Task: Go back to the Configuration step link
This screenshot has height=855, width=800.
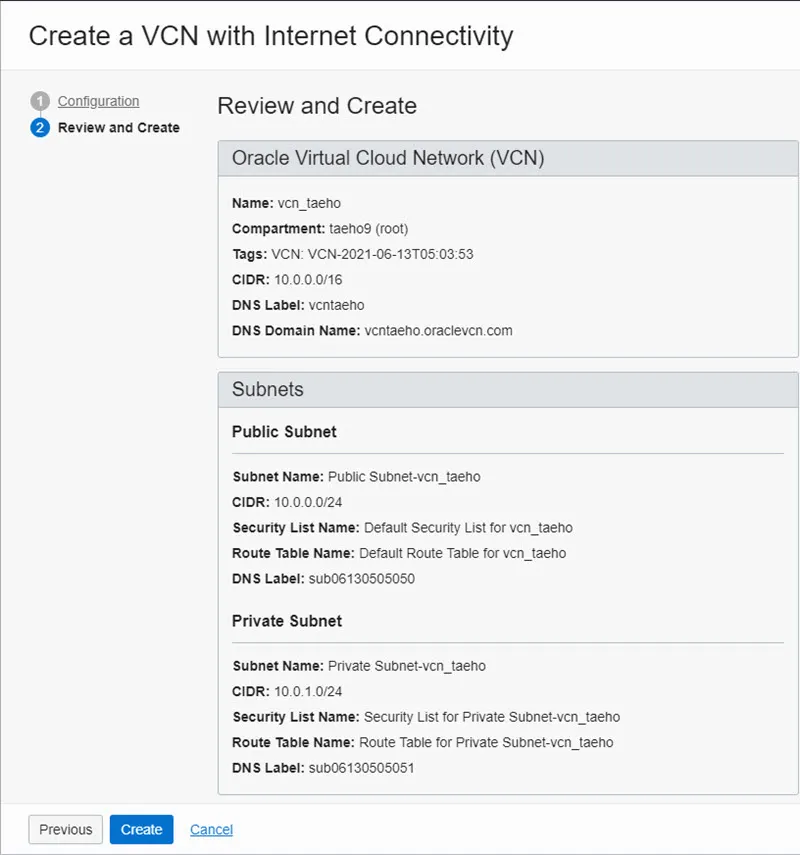Action: coord(98,101)
